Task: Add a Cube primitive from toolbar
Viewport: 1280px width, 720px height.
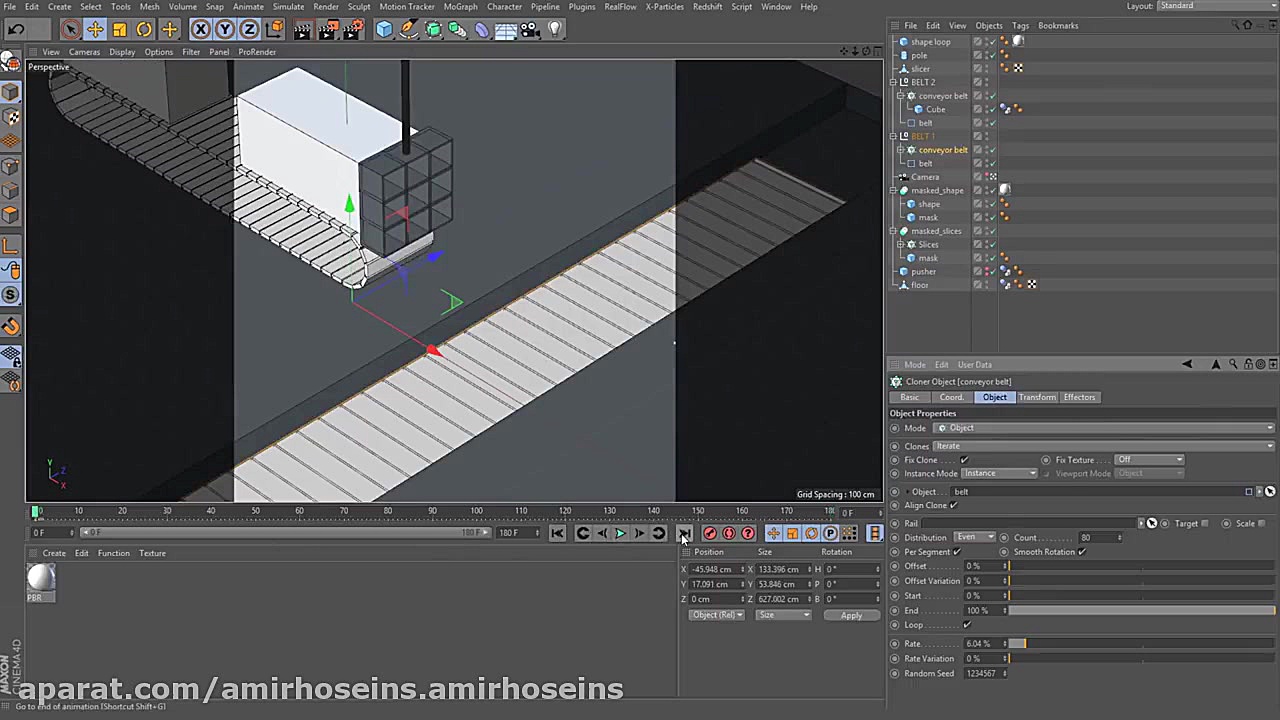Action: [384, 30]
